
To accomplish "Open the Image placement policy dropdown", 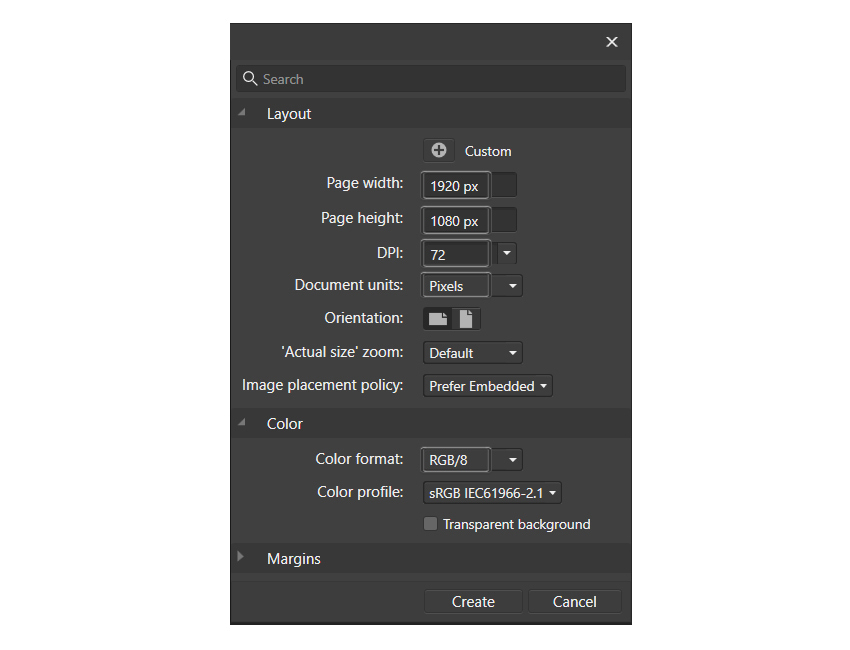I will [544, 385].
